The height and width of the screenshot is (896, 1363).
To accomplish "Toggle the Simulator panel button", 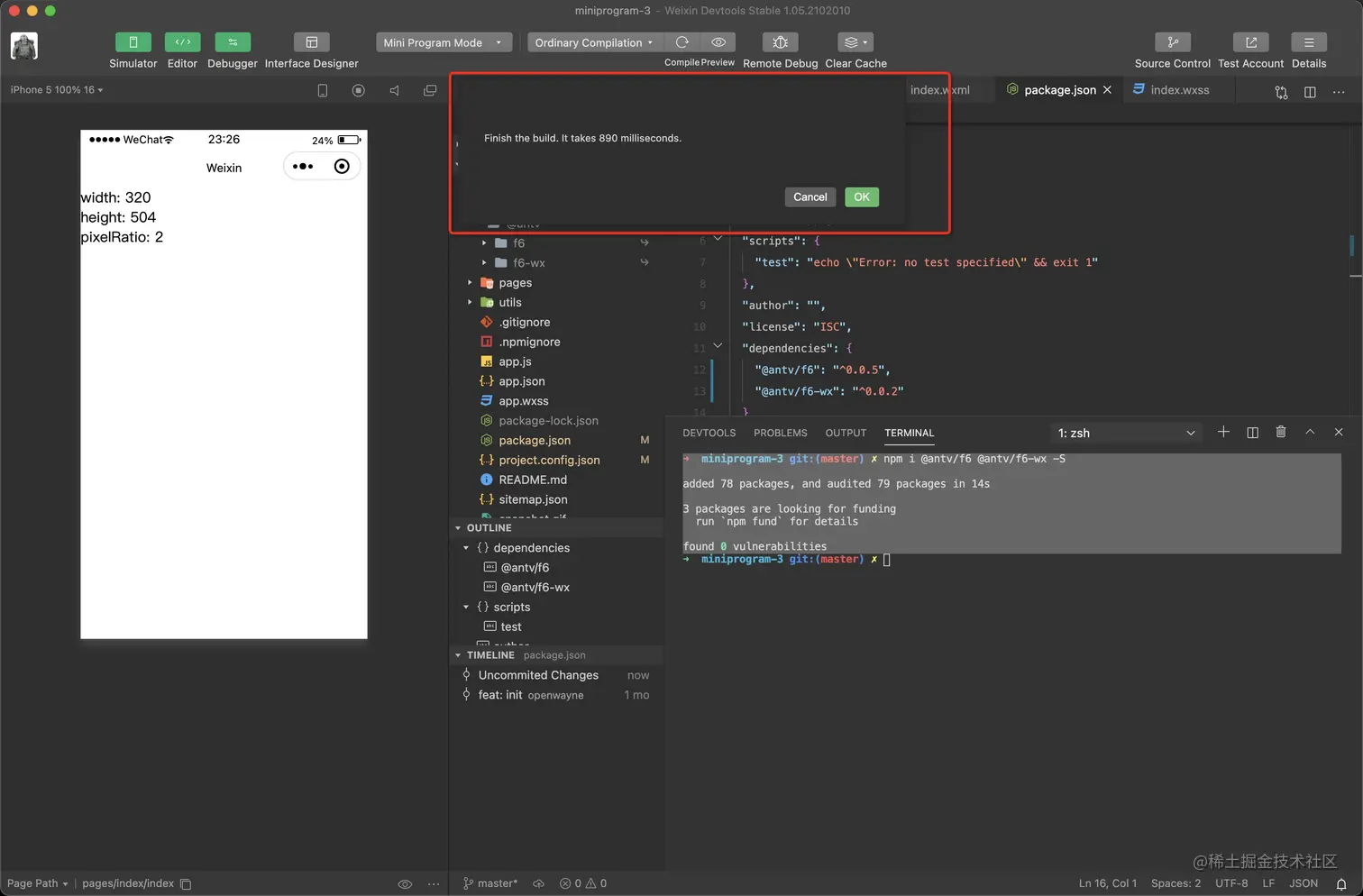I will (x=133, y=42).
